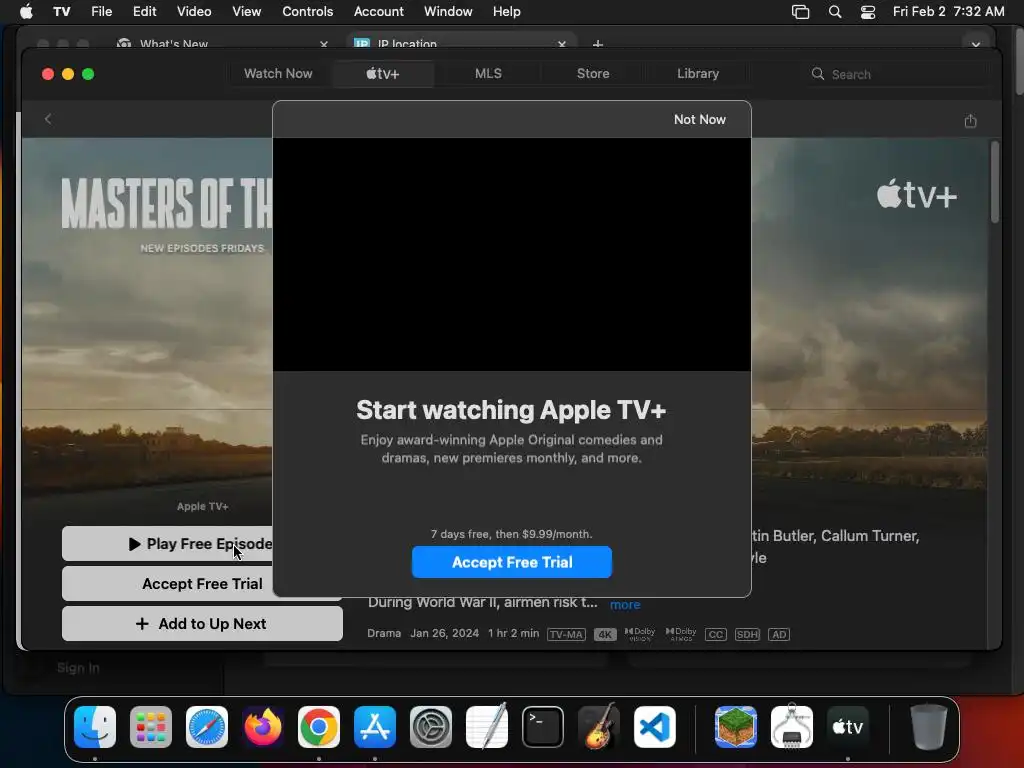Open the File menu
Image resolution: width=1024 pixels, height=768 pixels.
tap(101, 12)
